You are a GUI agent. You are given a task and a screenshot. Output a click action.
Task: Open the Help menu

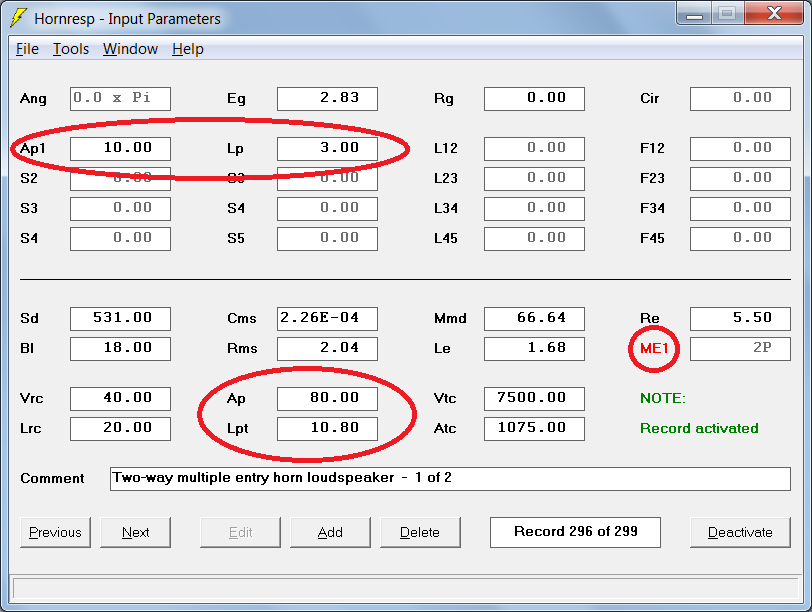tap(187, 49)
